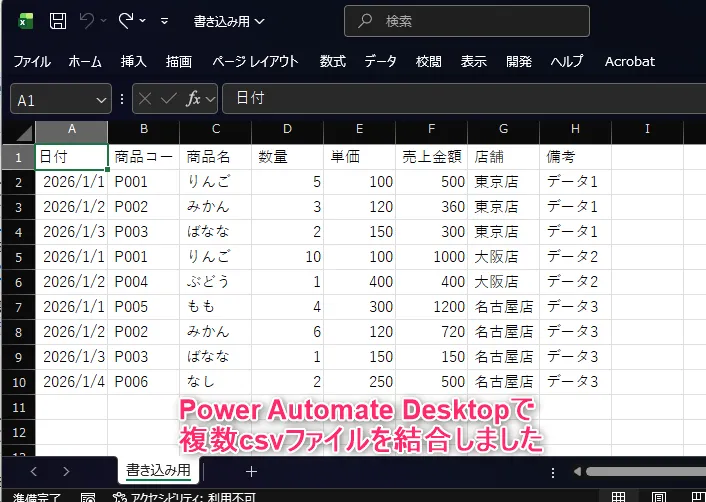Viewport: 706px width, 502px height.
Task: Open the redo history dropdown arrow
Action: coord(144,20)
